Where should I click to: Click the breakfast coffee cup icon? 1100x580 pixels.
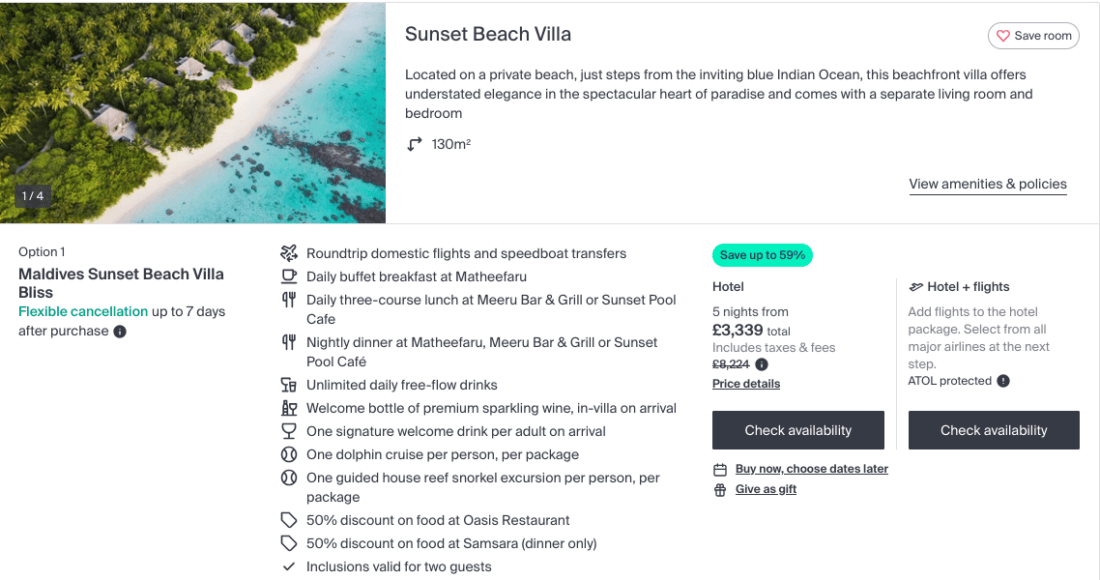pyautogui.click(x=289, y=277)
